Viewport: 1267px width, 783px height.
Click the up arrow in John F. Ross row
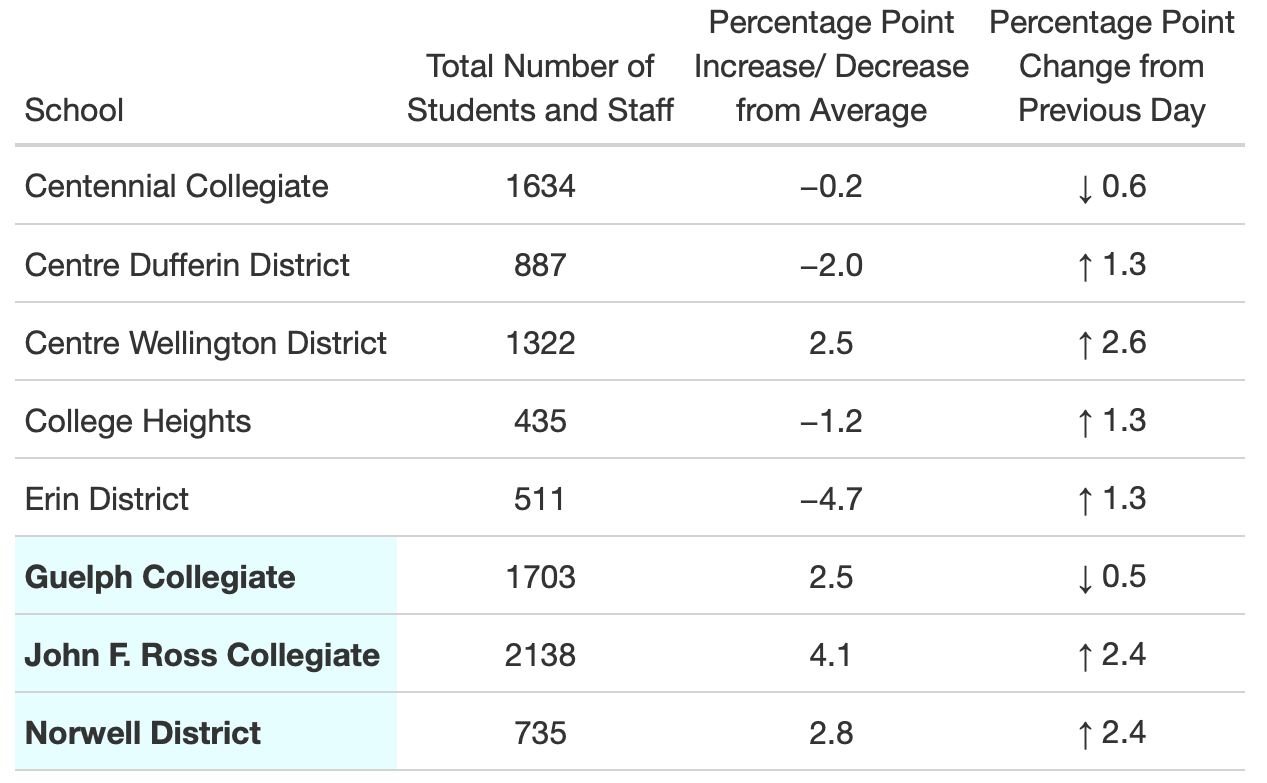(1085, 656)
